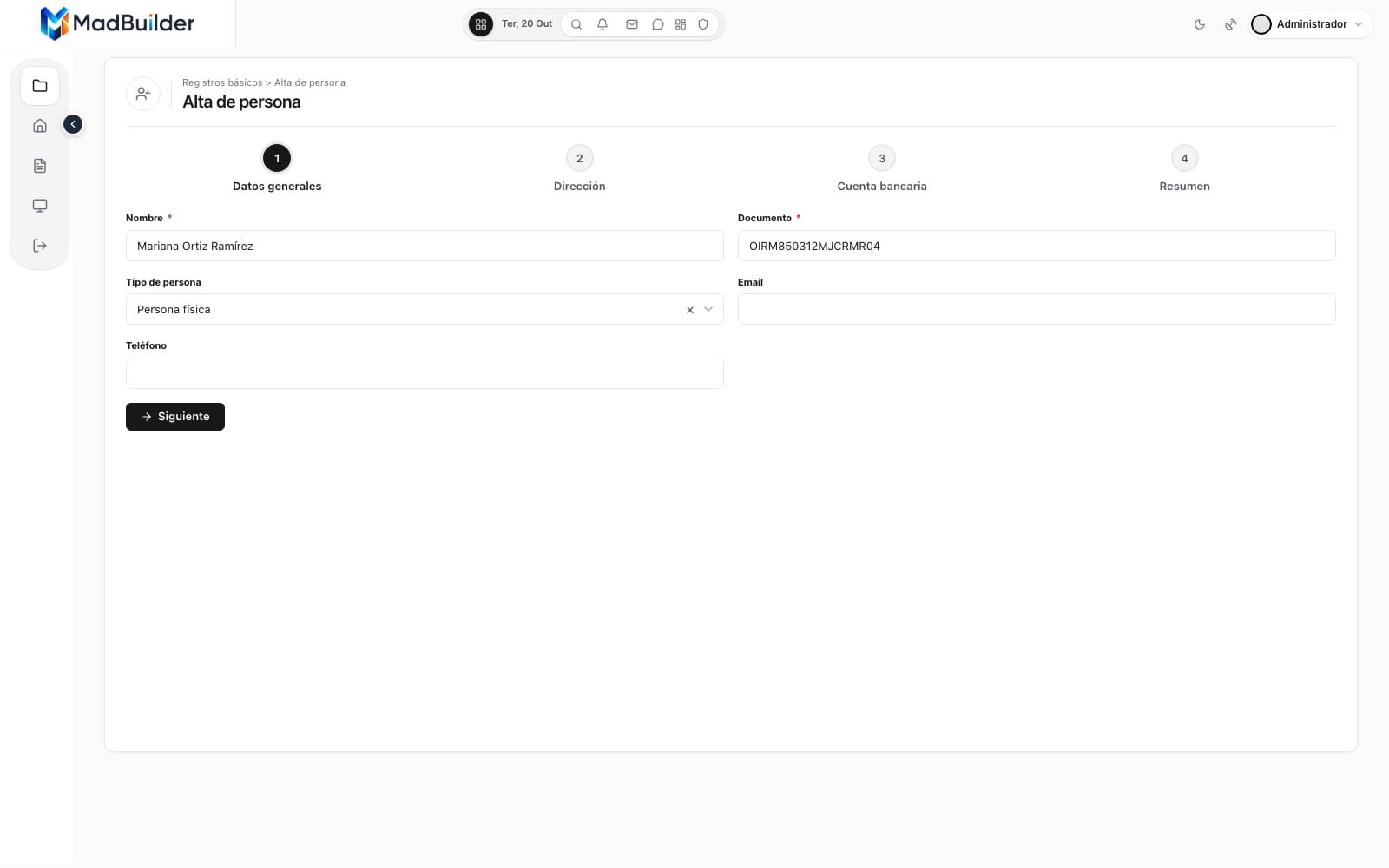Go to step 3 Cuenta bancaria
1389x868 pixels.
click(x=882, y=168)
